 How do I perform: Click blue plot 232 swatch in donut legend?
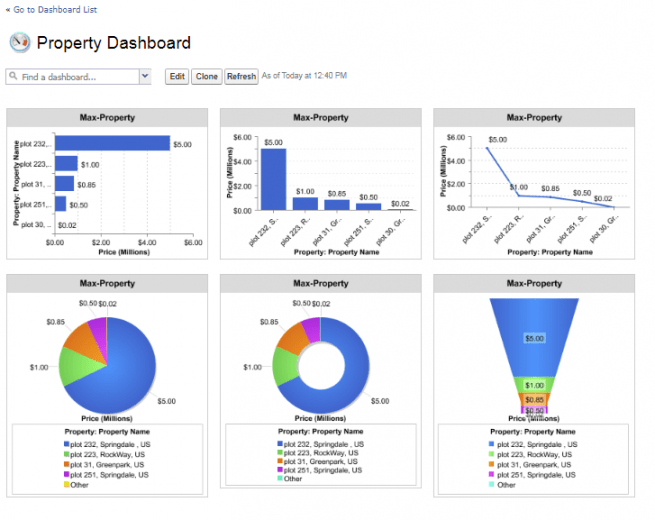[280, 444]
